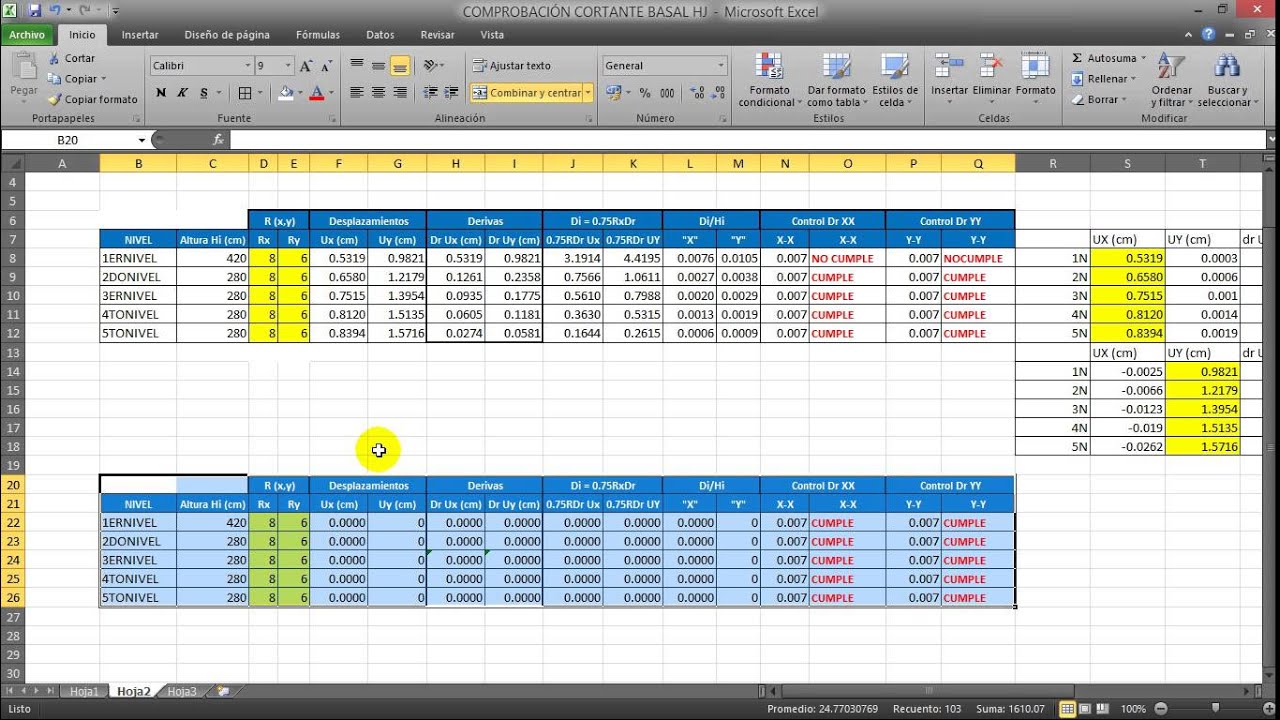This screenshot has height=720, width=1280.
Task: Apply percent style format
Action: pyautogui.click(x=644, y=93)
